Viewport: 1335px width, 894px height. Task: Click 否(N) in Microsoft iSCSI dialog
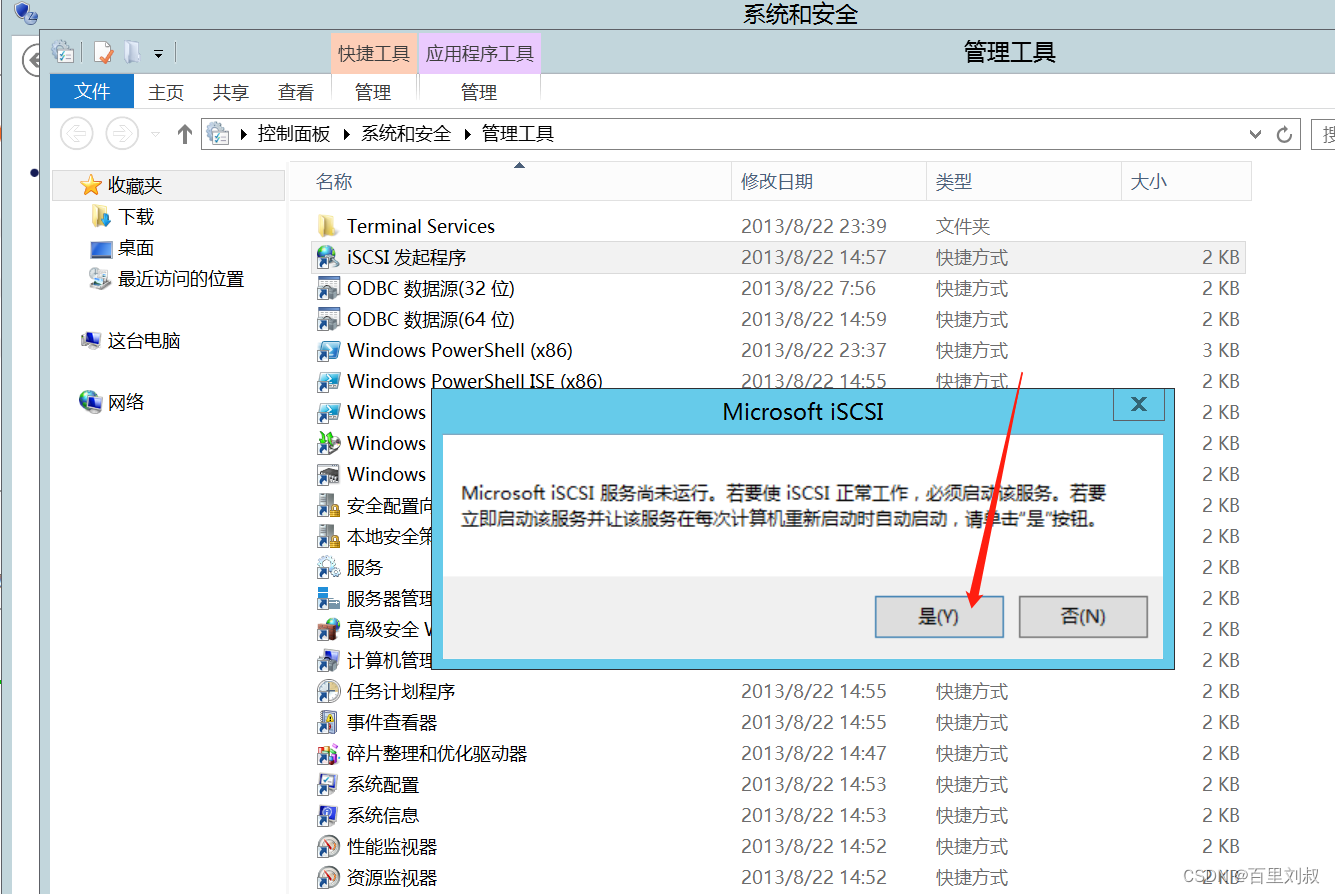tap(1083, 616)
